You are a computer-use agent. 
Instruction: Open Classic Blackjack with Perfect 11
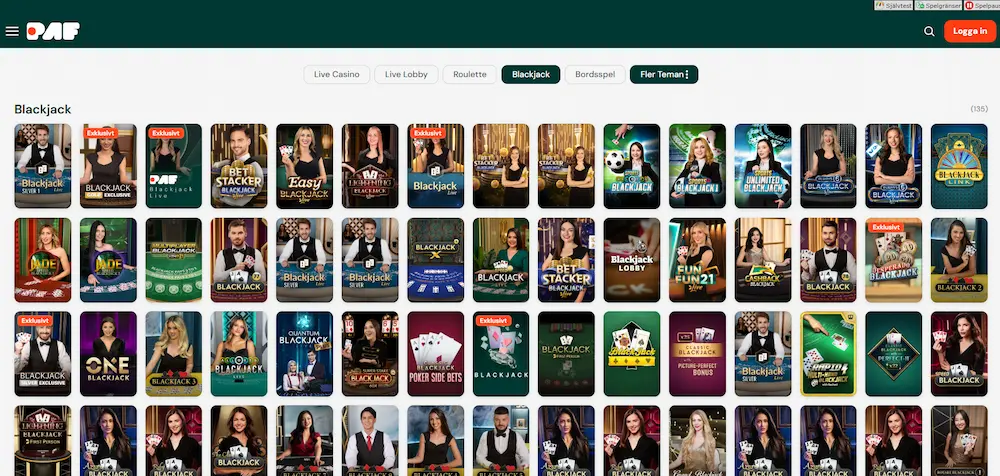(x=893, y=353)
